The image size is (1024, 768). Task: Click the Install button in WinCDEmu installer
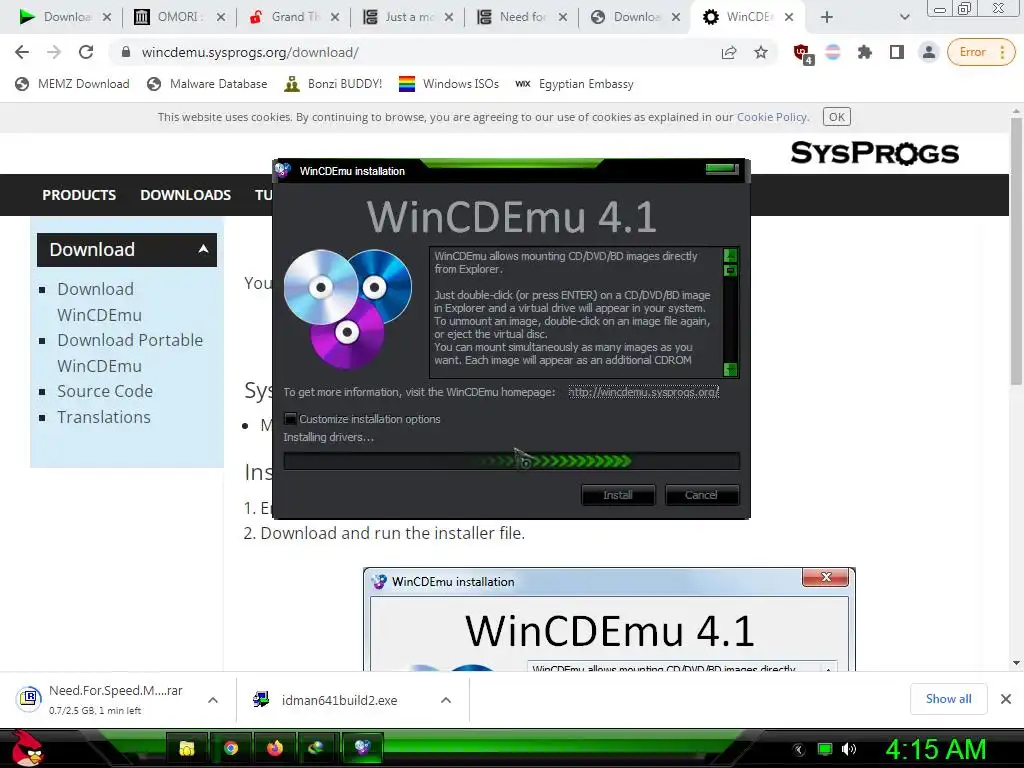click(x=618, y=495)
